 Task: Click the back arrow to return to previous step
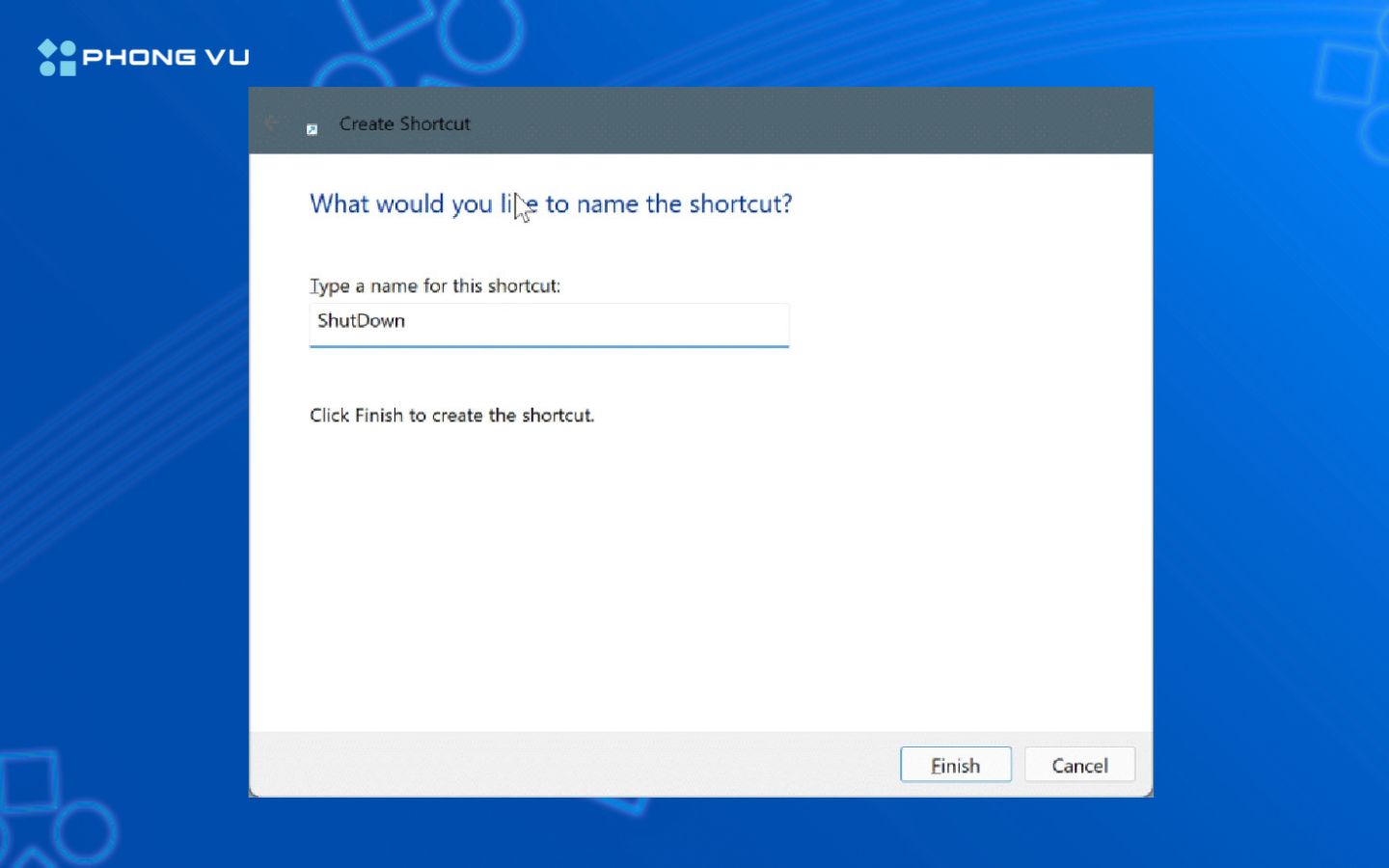[x=271, y=123]
